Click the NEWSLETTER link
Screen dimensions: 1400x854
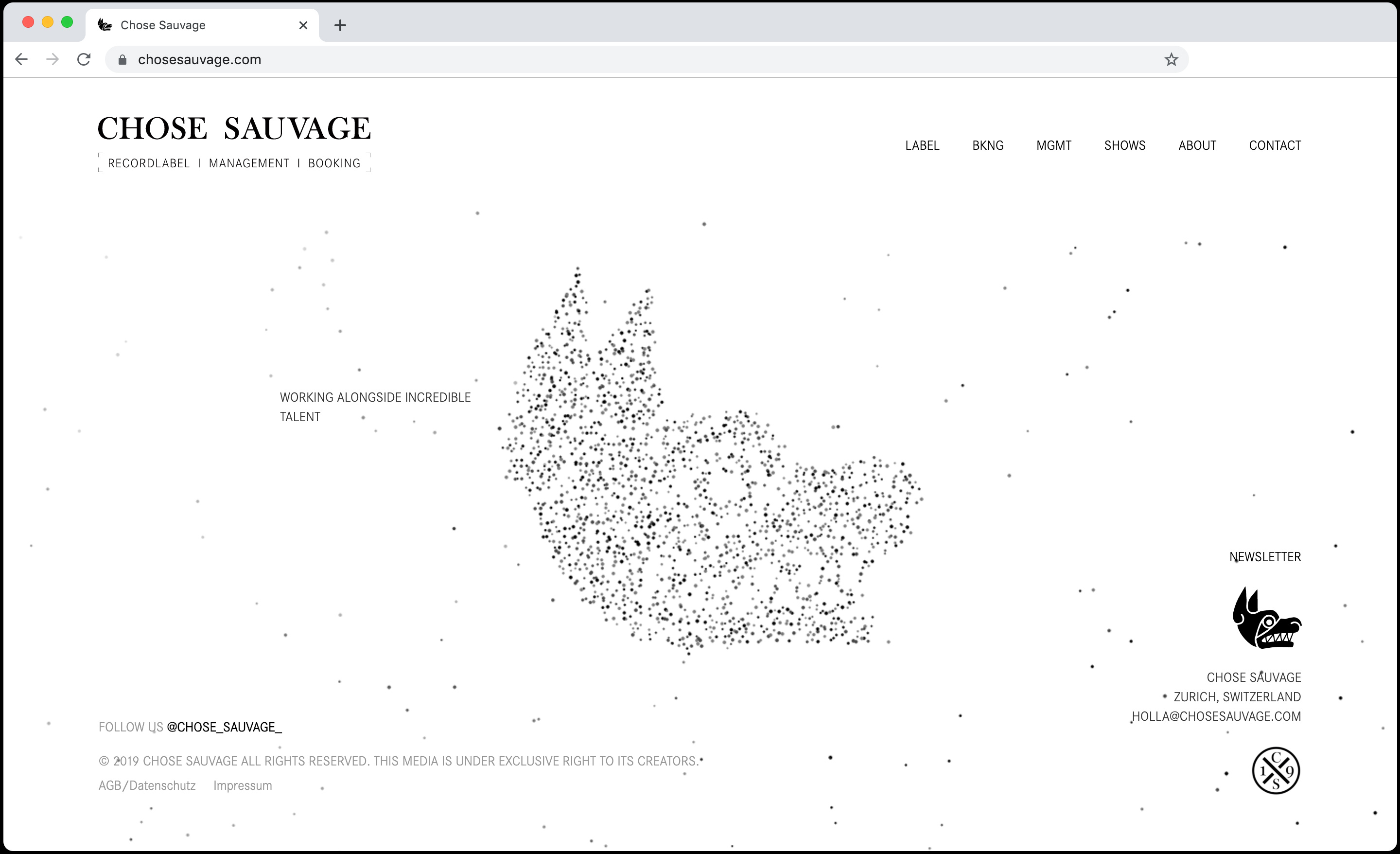1265,557
